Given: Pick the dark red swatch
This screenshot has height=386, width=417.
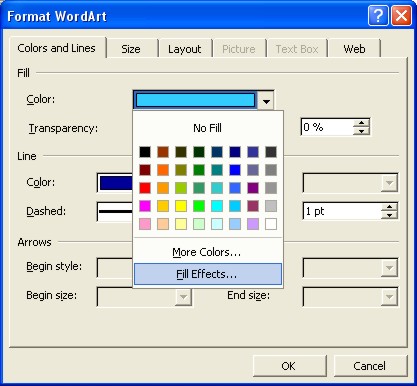Looking at the screenshot, I should 145,170.
